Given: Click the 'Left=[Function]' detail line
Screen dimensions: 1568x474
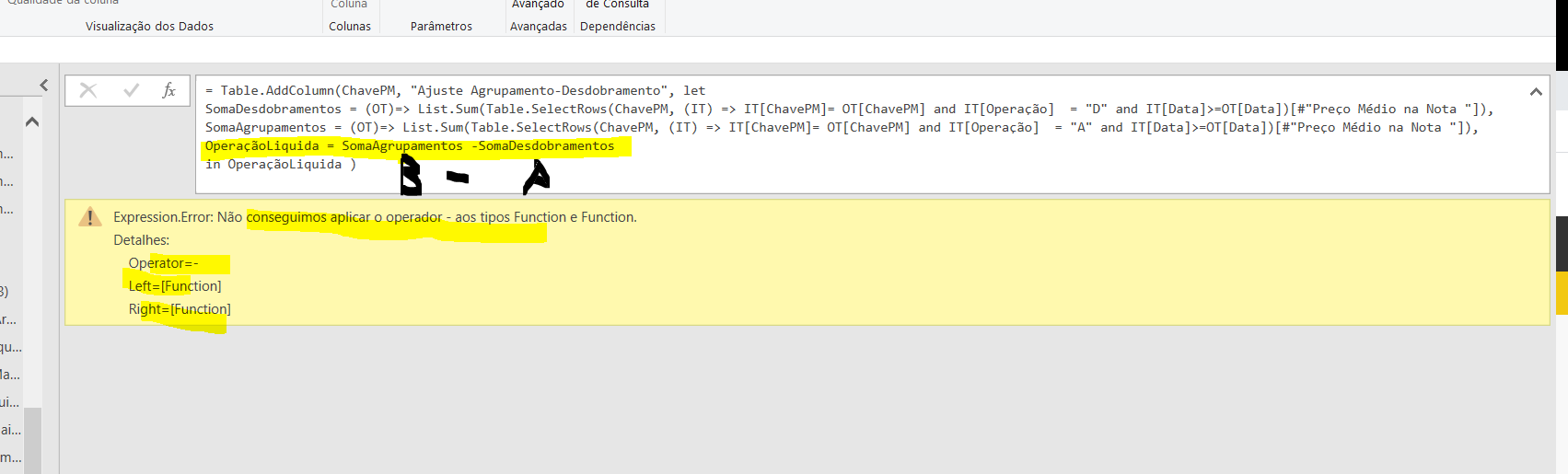Looking at the screenshot, I should 175,286.
